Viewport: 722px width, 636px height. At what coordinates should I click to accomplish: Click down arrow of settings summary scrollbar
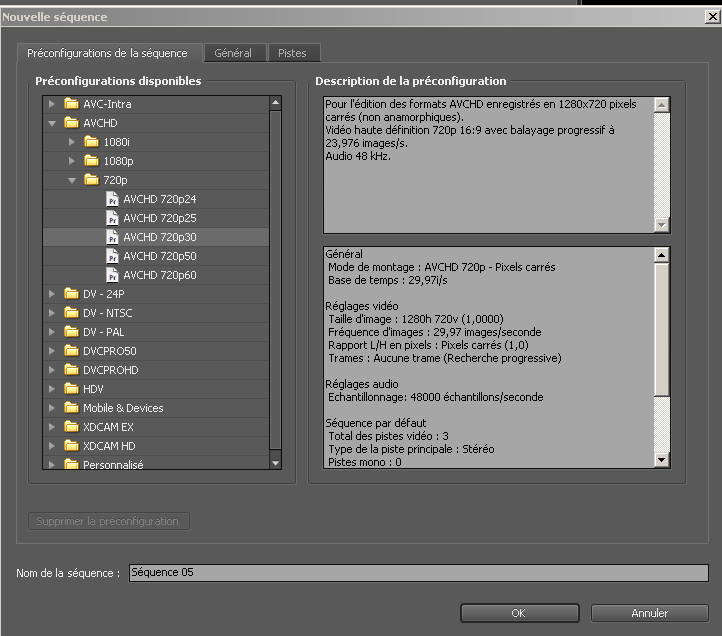(662, 460)
